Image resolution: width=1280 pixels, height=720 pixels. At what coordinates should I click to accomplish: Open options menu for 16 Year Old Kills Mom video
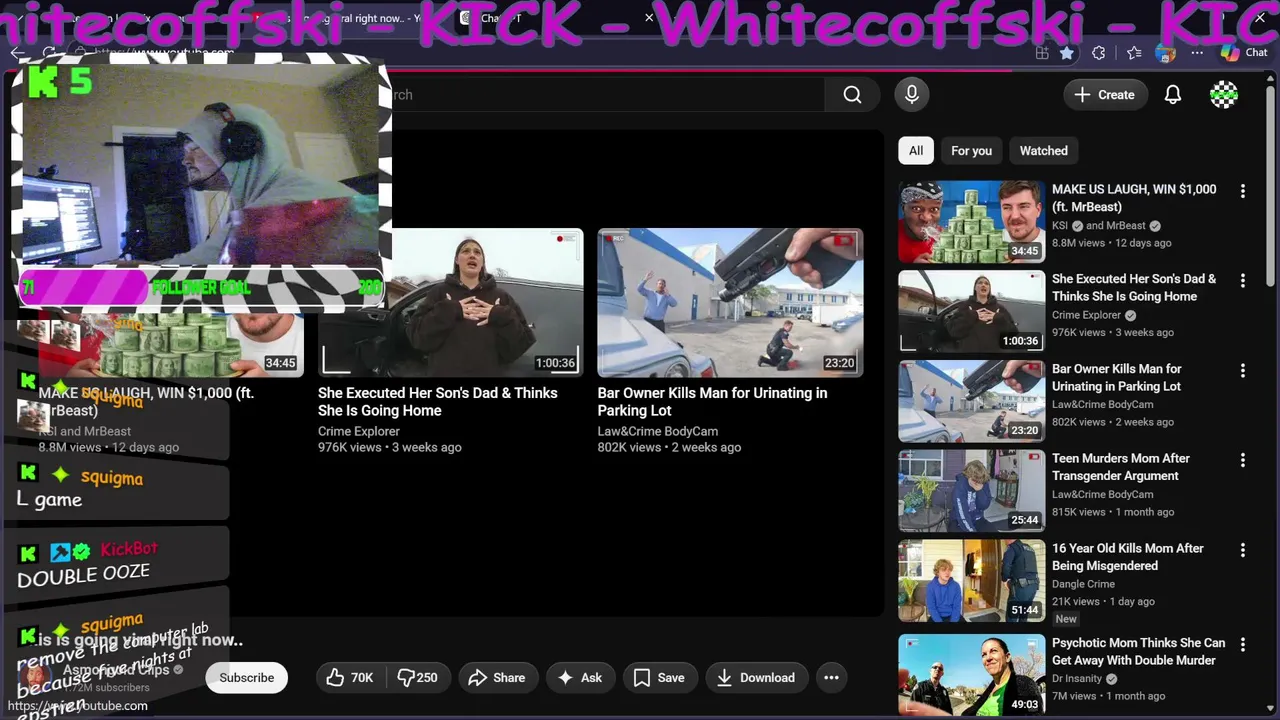pyautogui.click(x=1243, y=551)
